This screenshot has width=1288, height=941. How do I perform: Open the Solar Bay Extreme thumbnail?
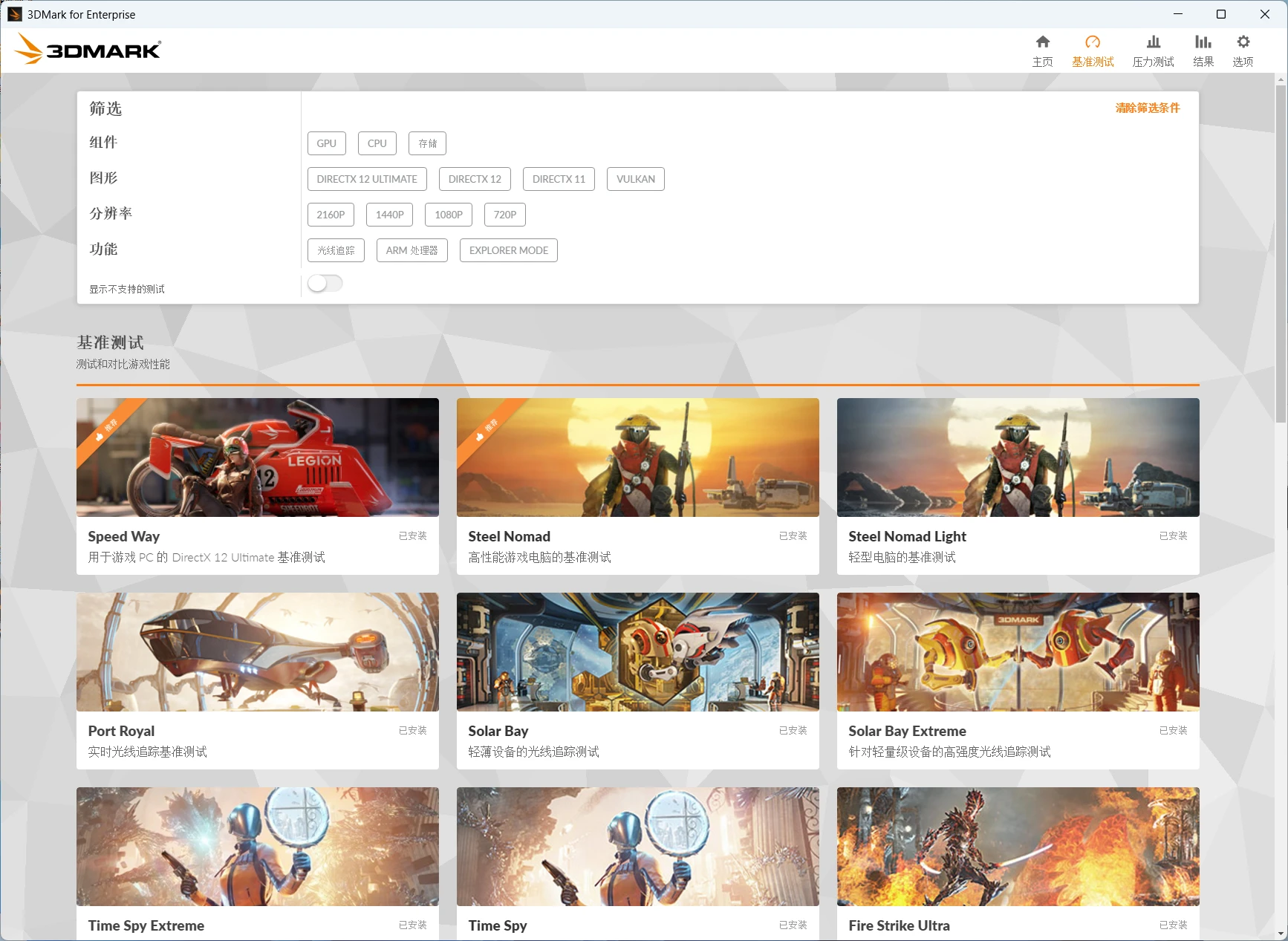point(1018,652)
